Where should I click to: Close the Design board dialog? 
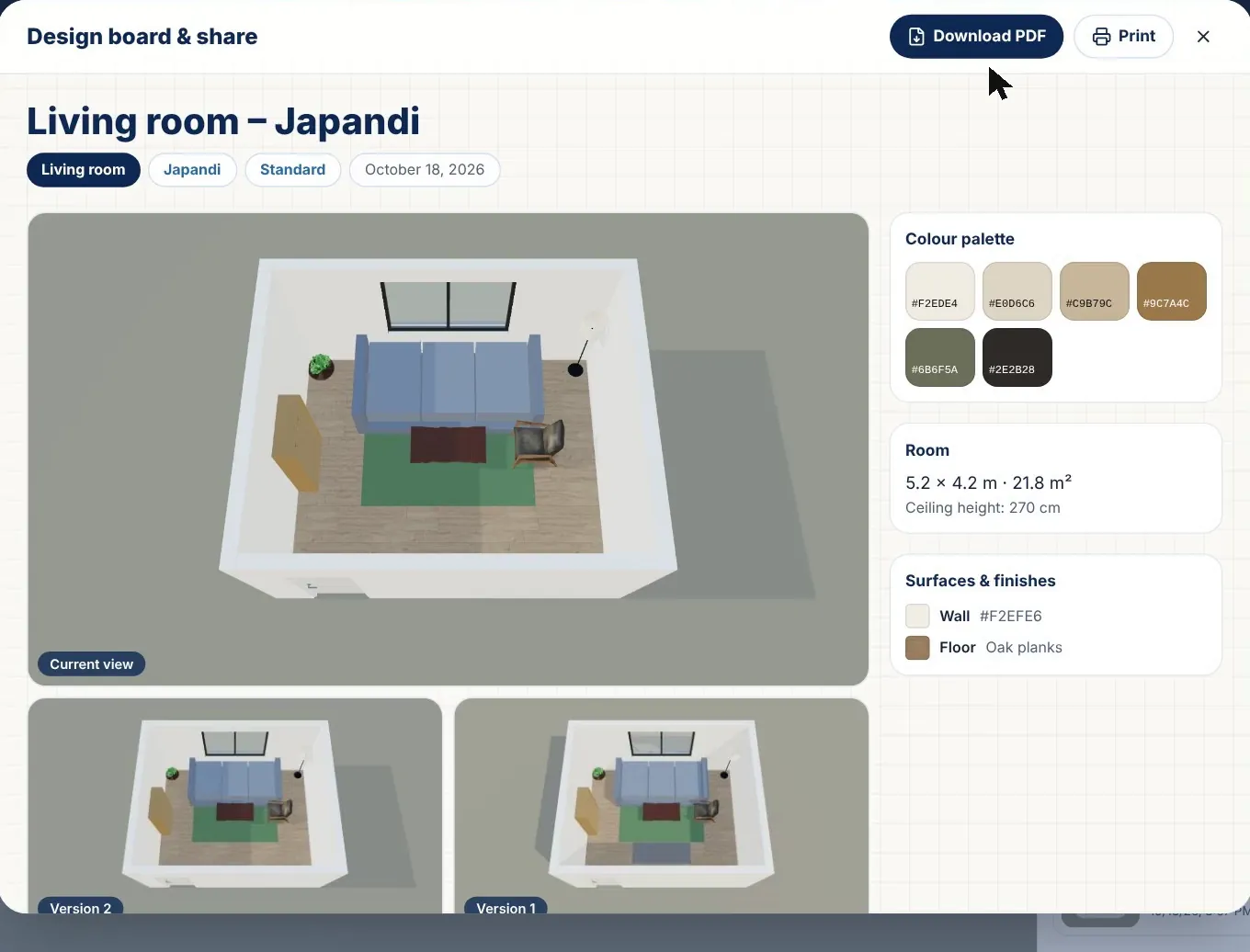click(x=1203, y=37)
